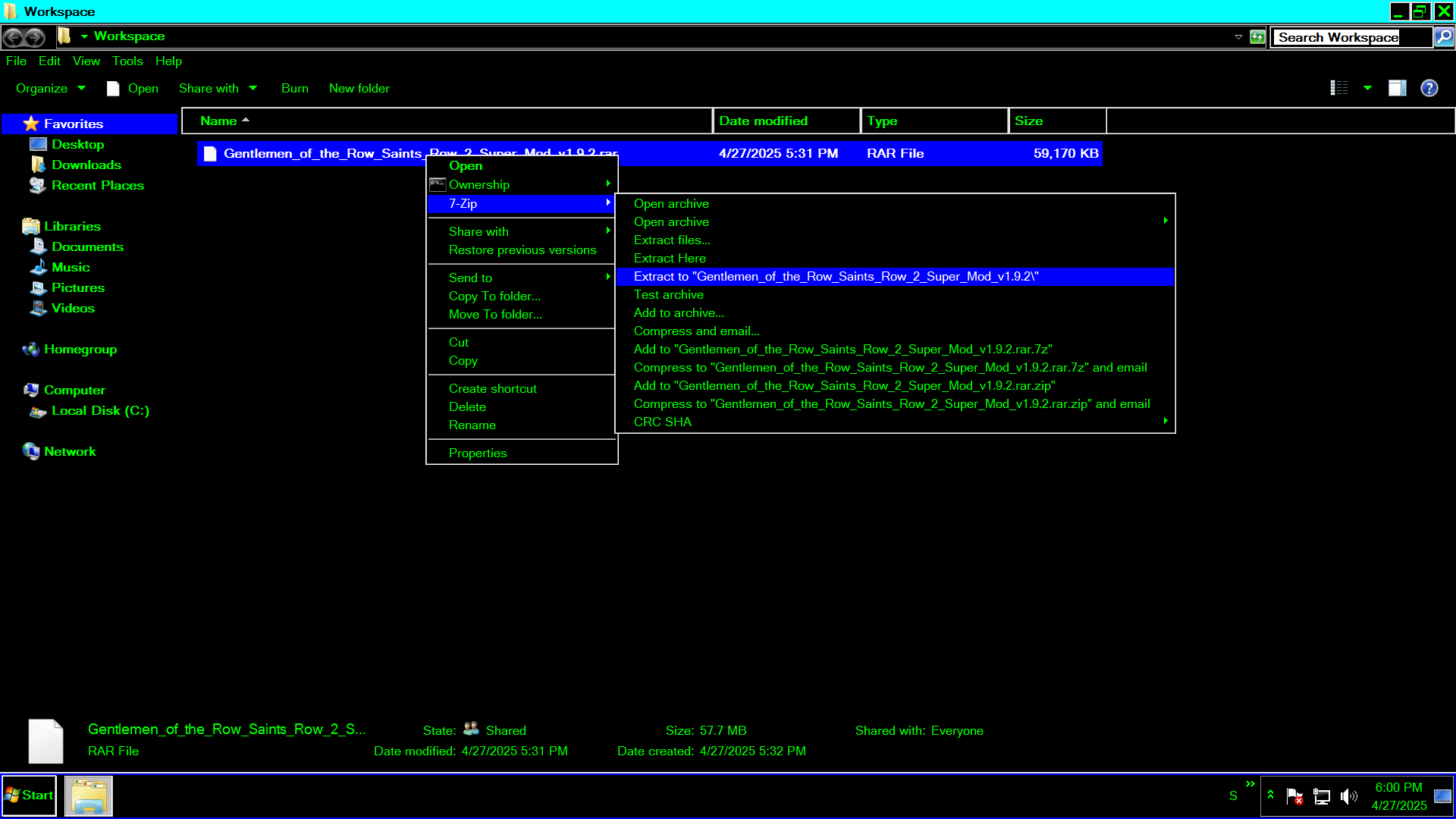Click the volume speaker tray icon
The height and width of the screenshot is (819, 1456).
coord(1348,796)
